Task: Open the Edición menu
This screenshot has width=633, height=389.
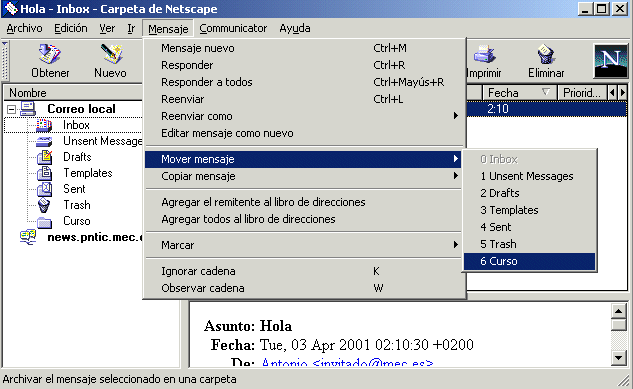Action: click(71, 28)
